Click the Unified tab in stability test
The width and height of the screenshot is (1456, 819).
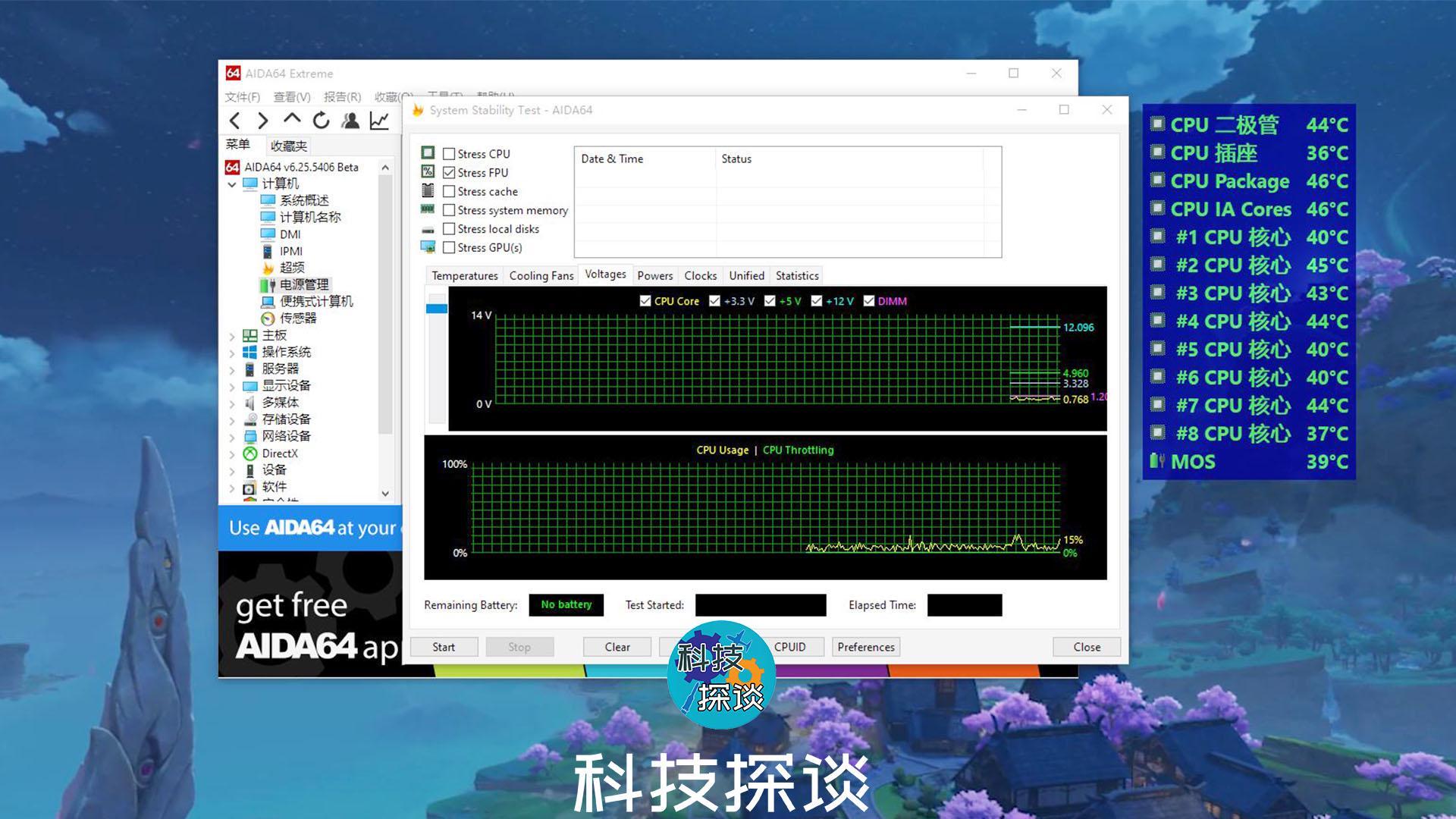tap(747, 275)
